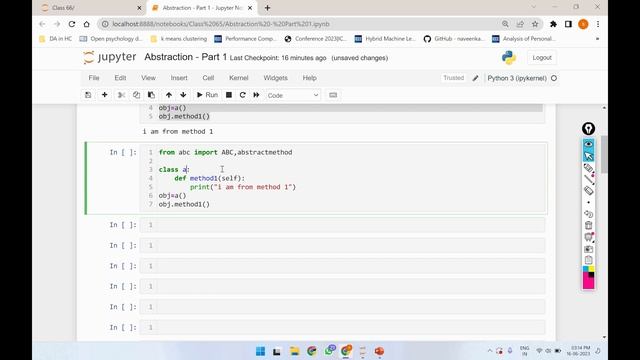This screenshot has width=640, height=360.
Task: Open PowerPoint from taskbar
Action: 380,351
